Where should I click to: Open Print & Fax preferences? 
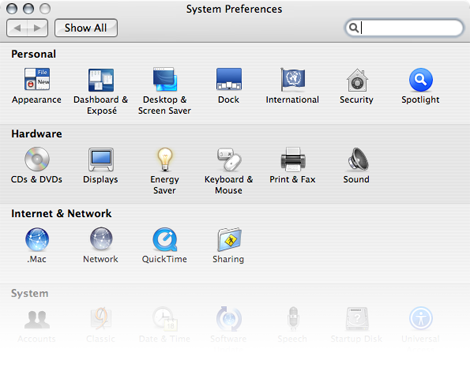click(x=293, y=159)
